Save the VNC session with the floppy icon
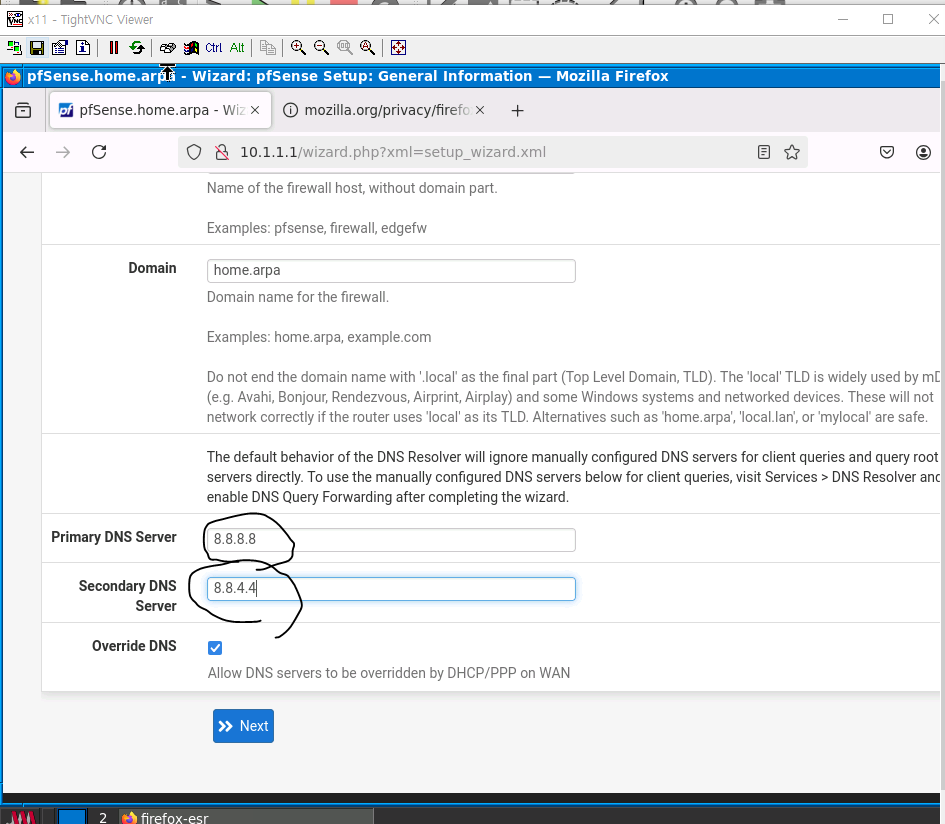The image size is (945, 824). 37,48
